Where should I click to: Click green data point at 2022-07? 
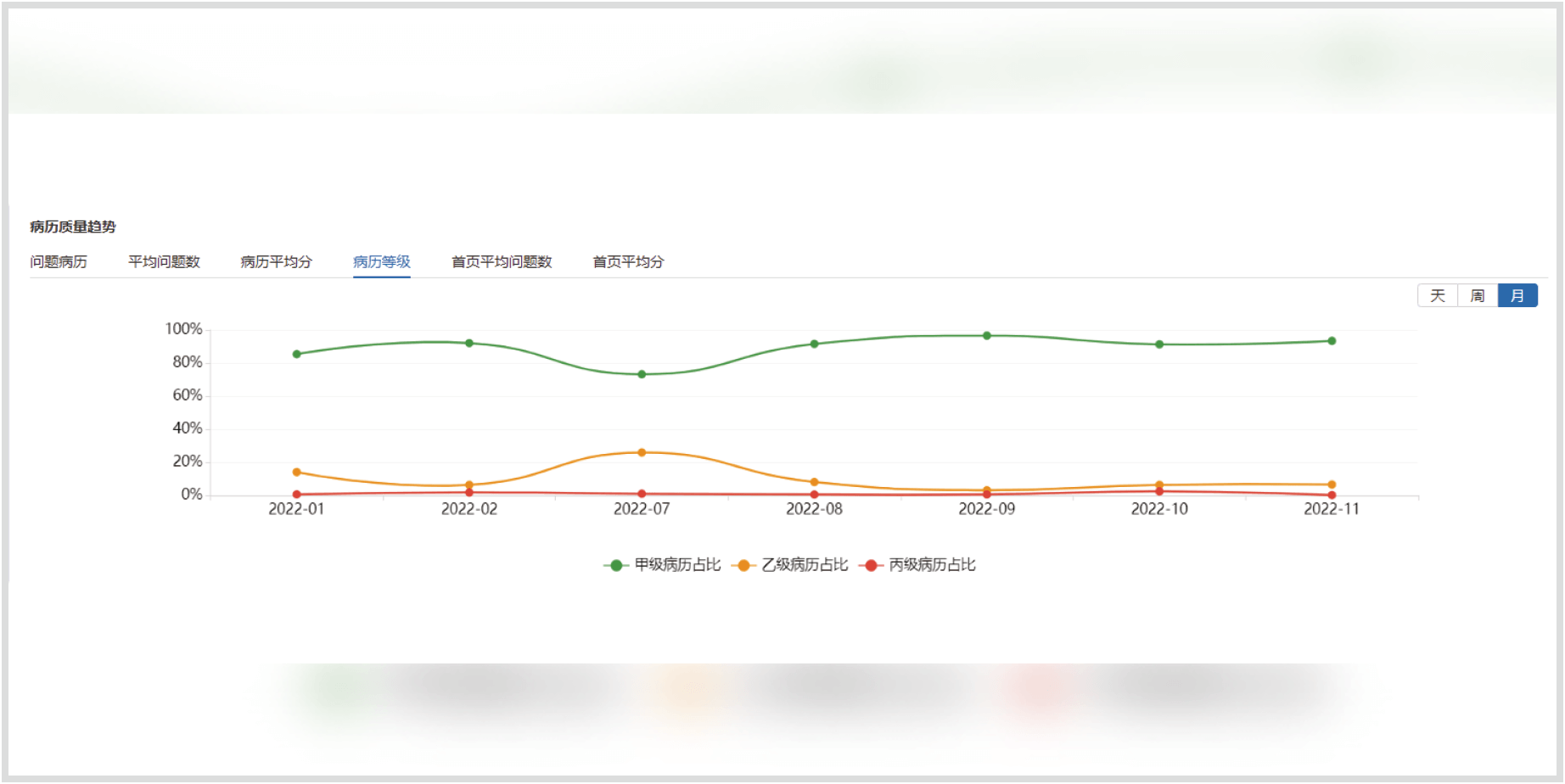[x=642, y=374]
